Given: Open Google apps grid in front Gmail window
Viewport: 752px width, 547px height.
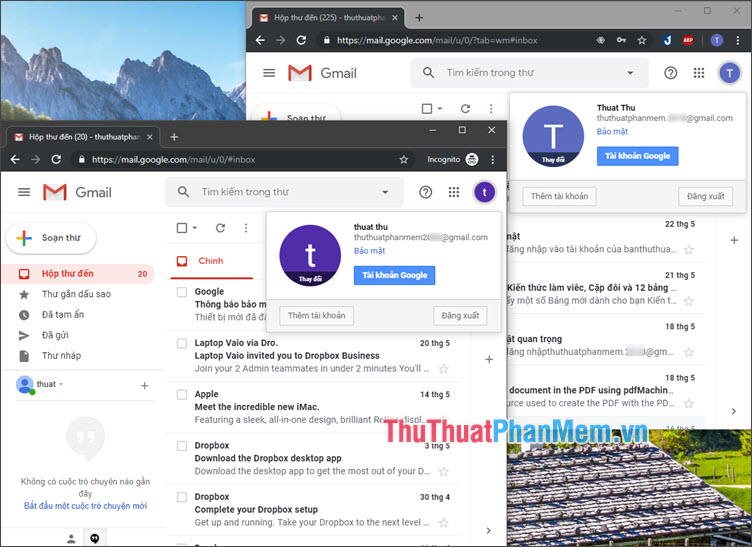Looking at the screenshot, I should (x=454, y=192).
